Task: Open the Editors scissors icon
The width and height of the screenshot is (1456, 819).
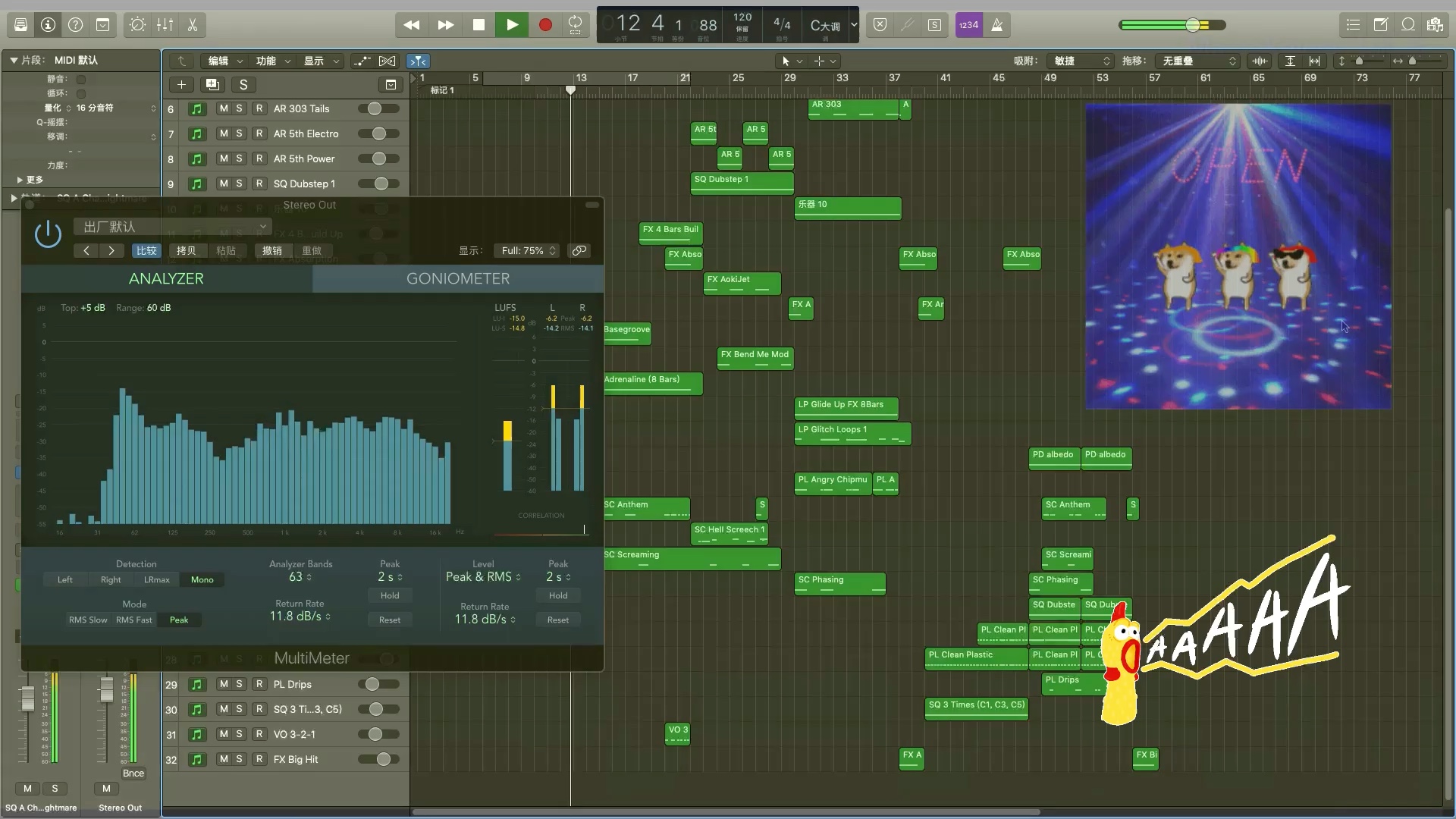Action: [192, 25]
